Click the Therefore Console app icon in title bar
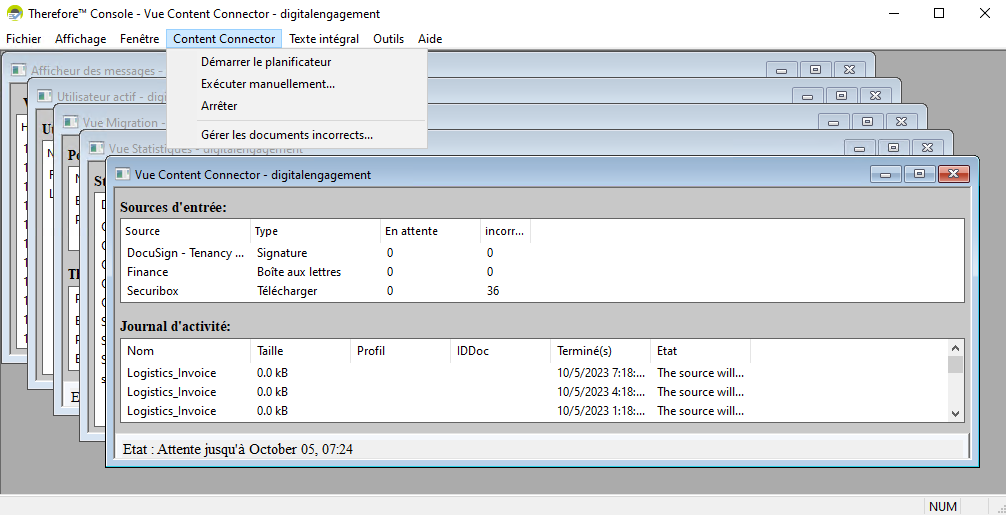Viewport: 1006px width, 515px height. pos(15,14)
